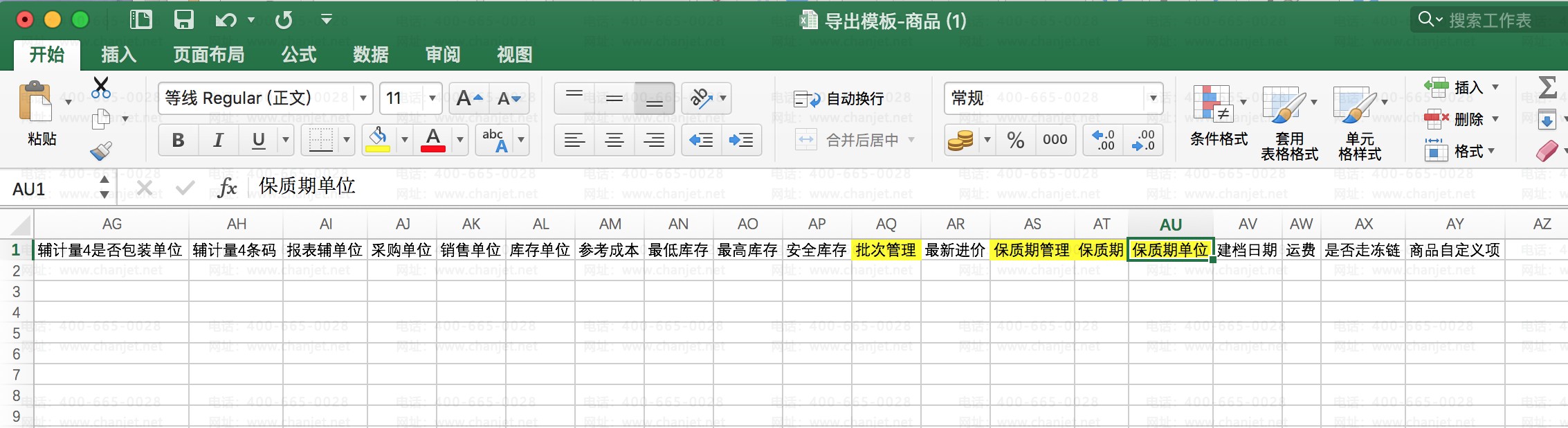Click the Paste clipboard icon
This screenshot has width=1568, height=428.
[x=35, y=102]
